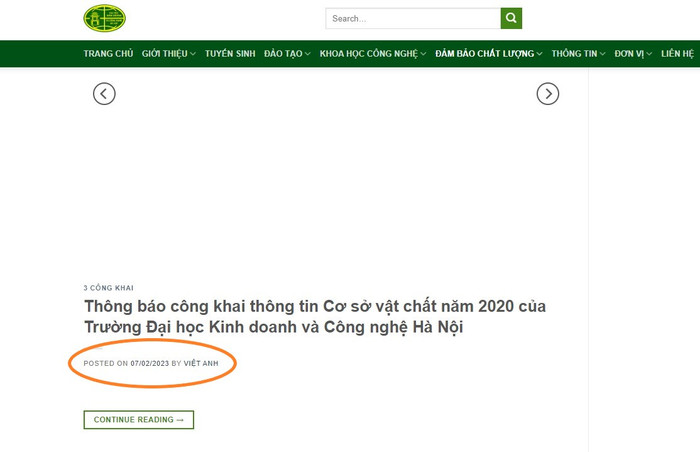700x452 pixels.
Task: Advance to next slide with right arrow
Action: coord(547,94)
